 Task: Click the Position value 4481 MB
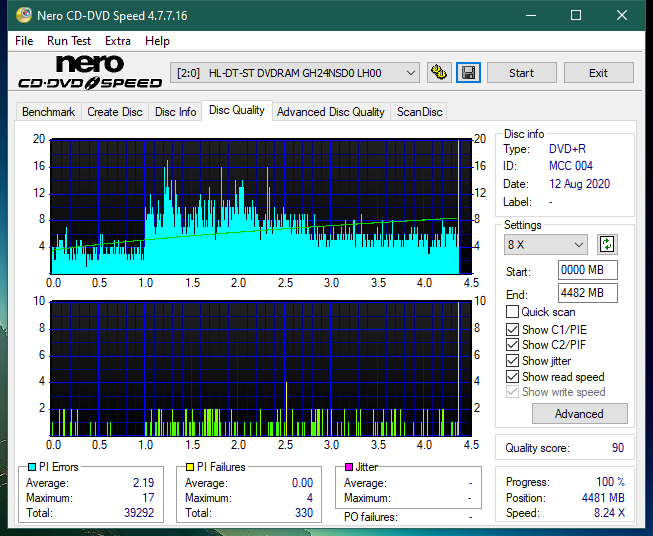[603, 498]
